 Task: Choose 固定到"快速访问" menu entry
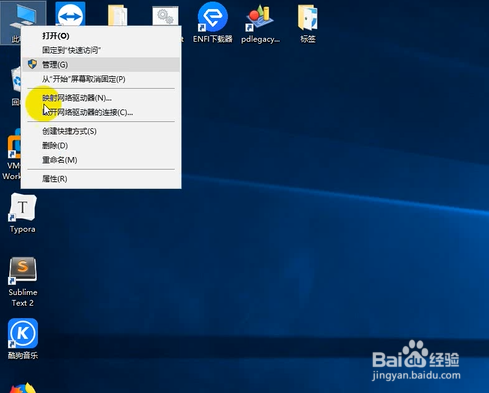coord(101,50)
